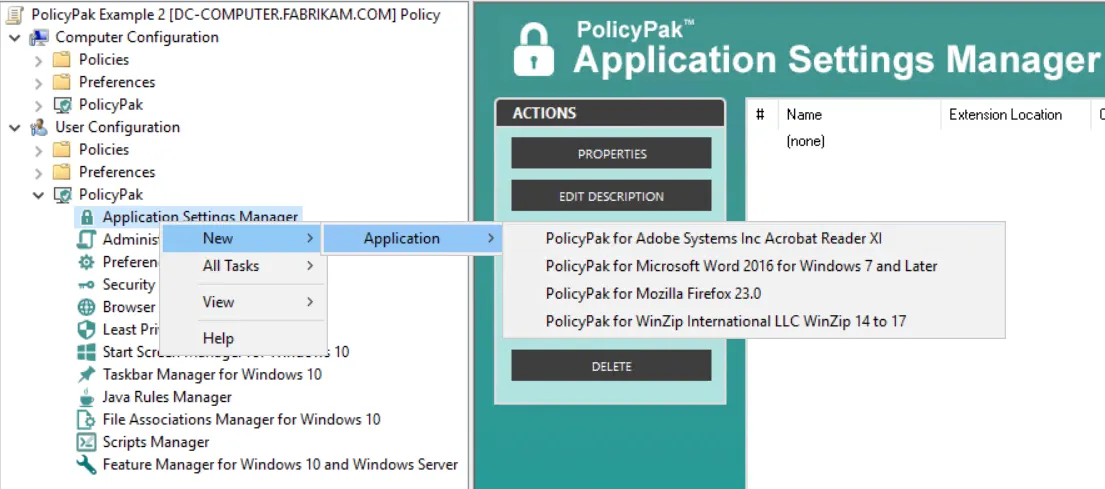The height and width of the screenshot is (489, 1105).
Task: Collapse the Computer Configuration node
Action: [15, 37]
